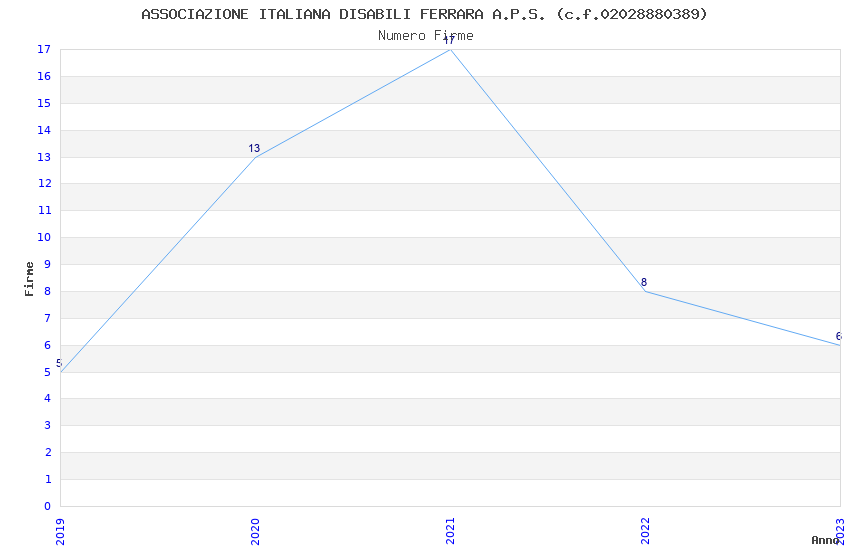Click the y-axis value 14
850x550 pixels.
[44, 130]
